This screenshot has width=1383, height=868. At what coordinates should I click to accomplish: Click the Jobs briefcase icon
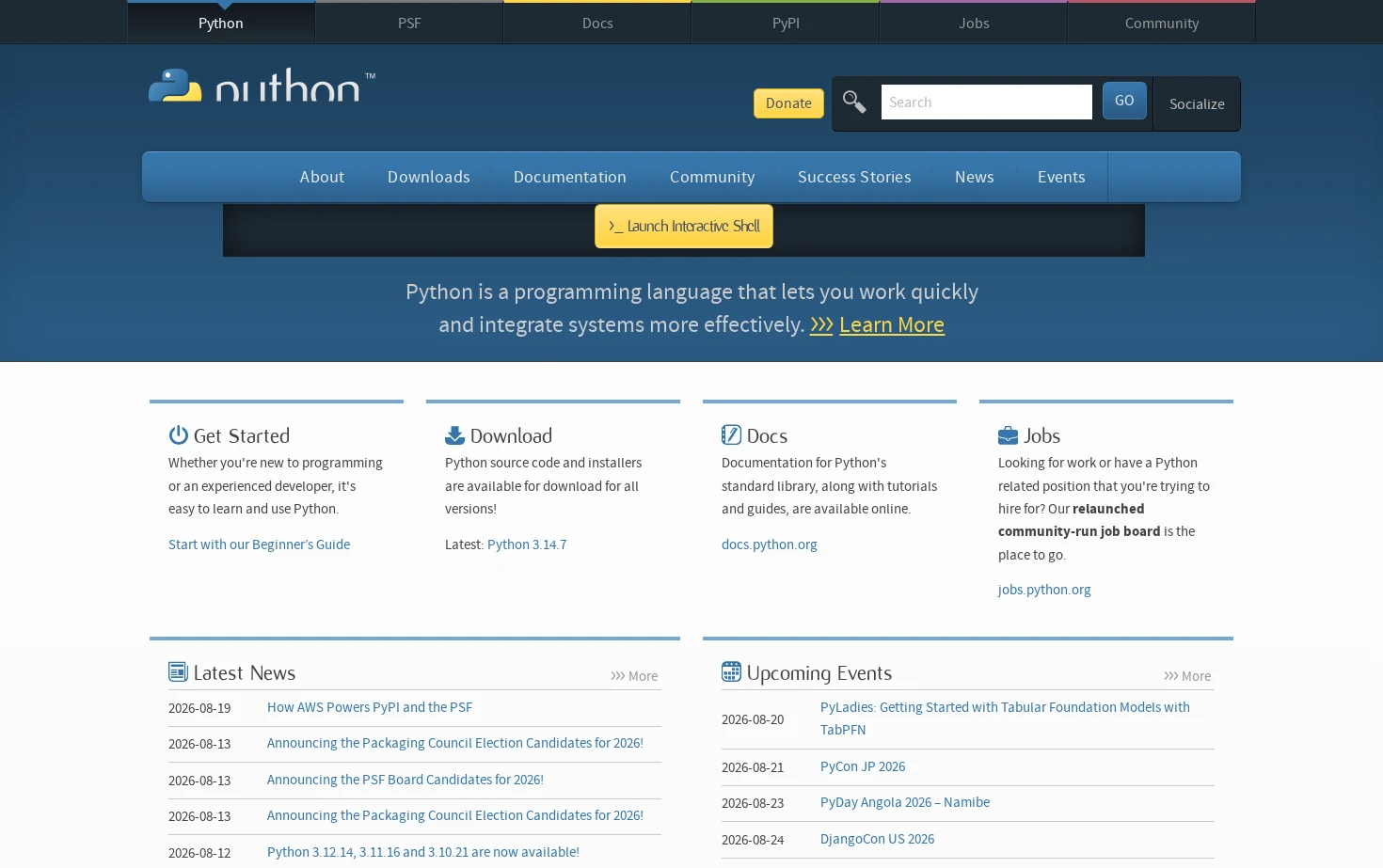point(1008,435)
